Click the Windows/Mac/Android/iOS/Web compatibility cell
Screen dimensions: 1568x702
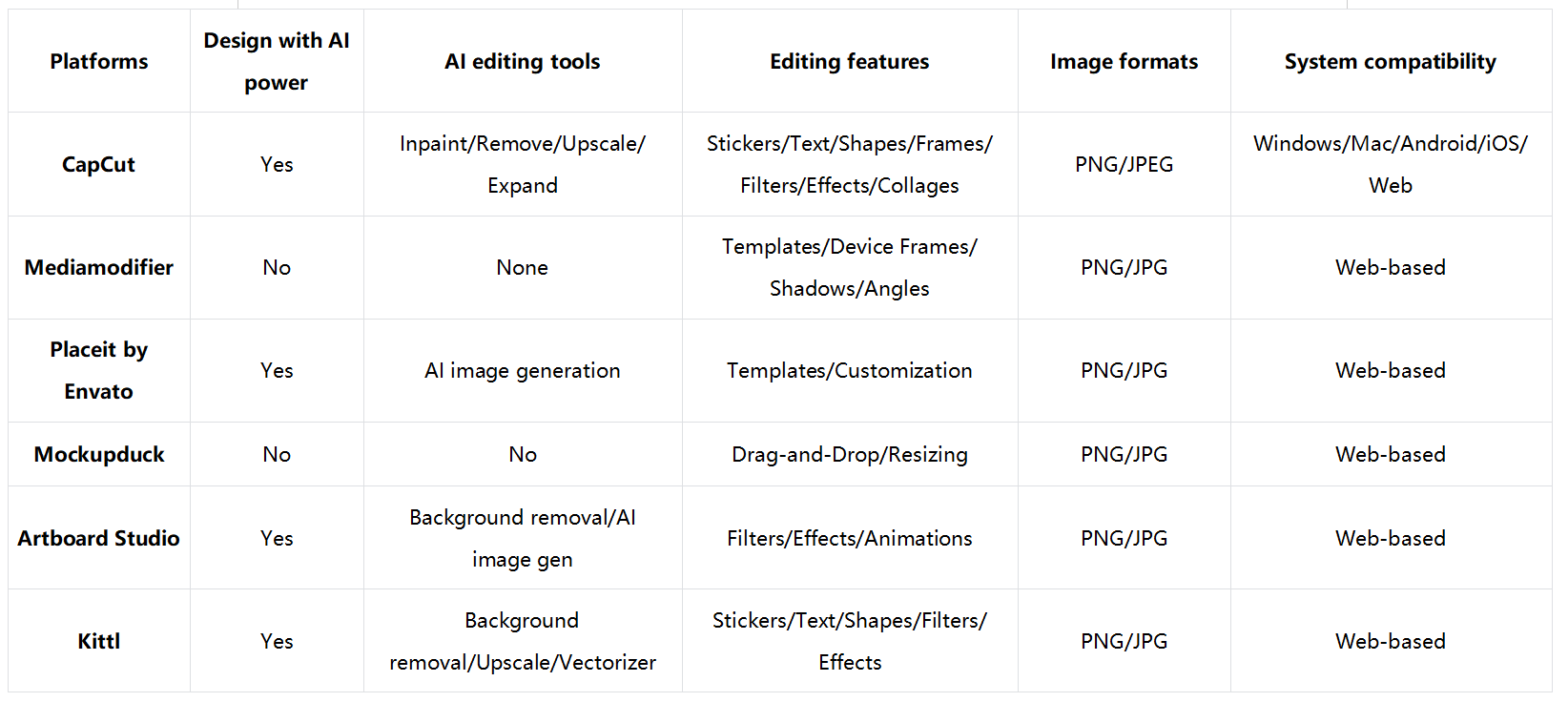pyautogui.click(x=1390, y=164)
